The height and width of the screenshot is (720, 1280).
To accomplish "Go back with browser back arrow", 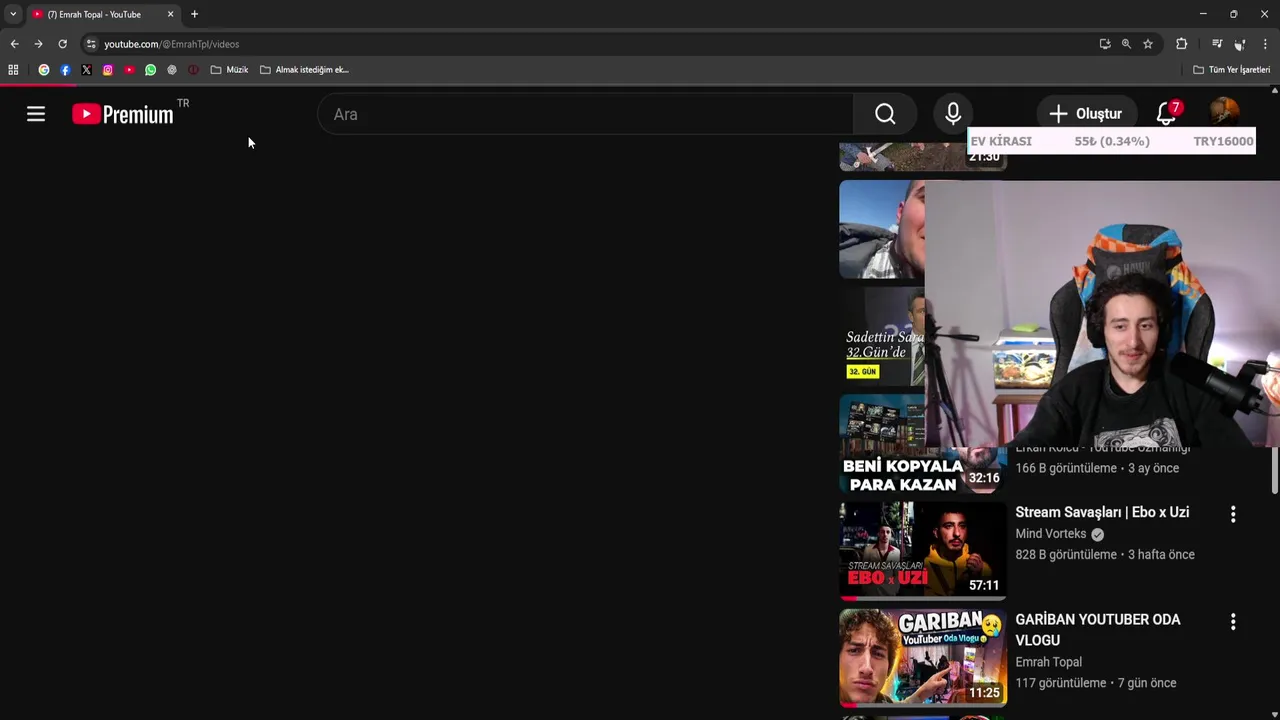I will point(14,44).
